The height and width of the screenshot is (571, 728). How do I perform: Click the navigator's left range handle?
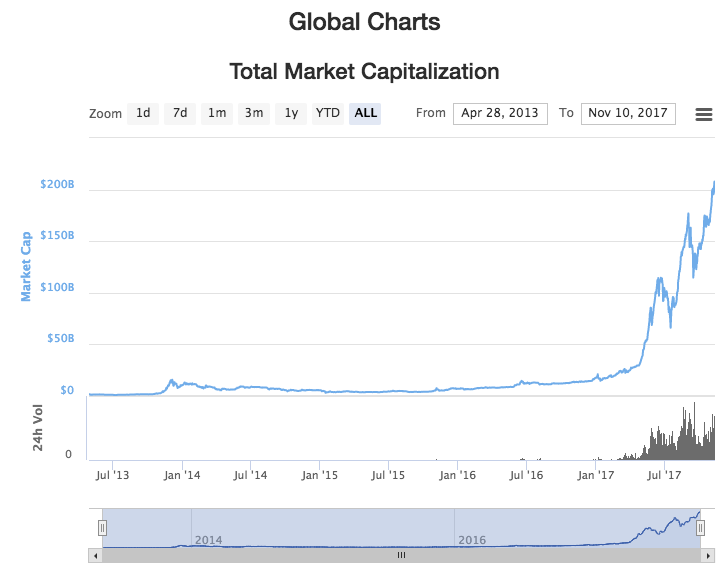pos(102,527)
